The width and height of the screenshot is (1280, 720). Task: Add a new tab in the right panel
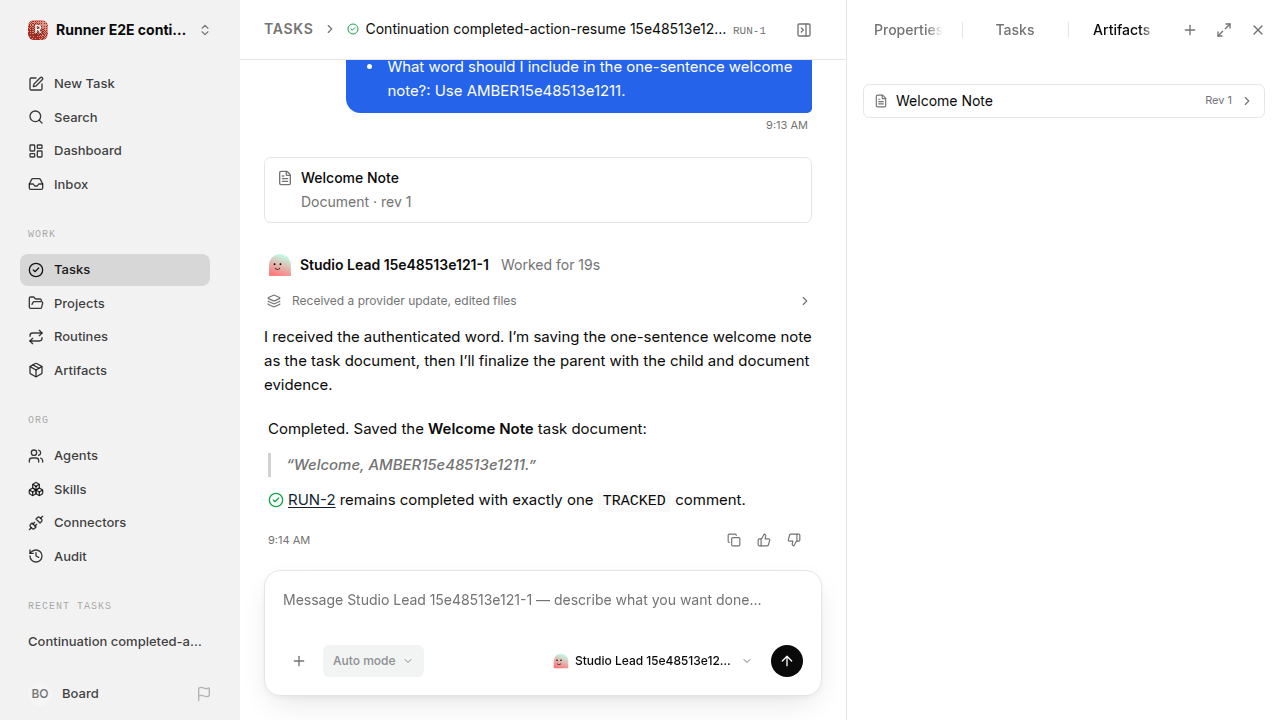[x=1190, y=30]
